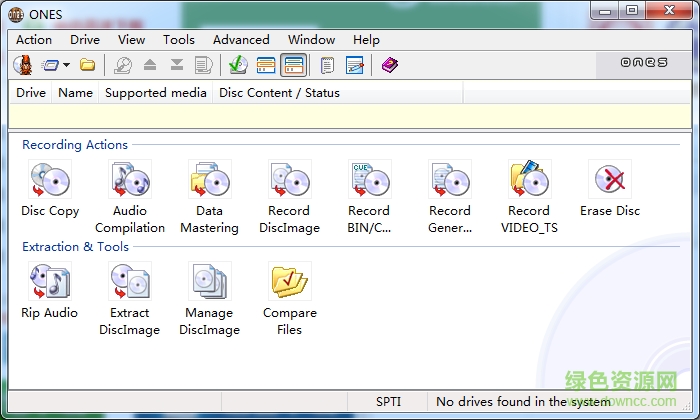Viewport: 700px width, 420px height.
Task: Launch the Rip Audio tool
Action: (50, 283)
